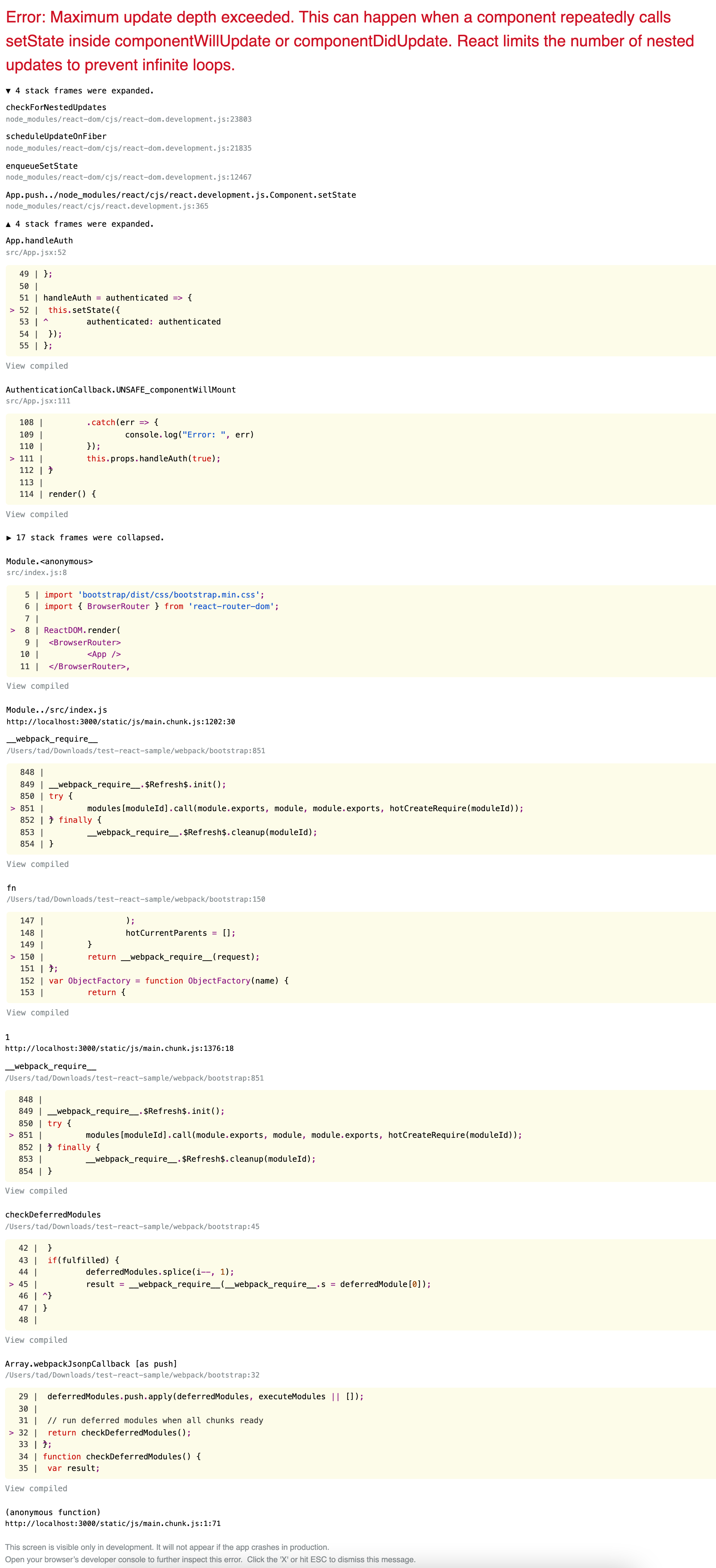Viewport: 716px width, 1568px height.
Task: Click View compiled under App.handleAuth
Action: coord(36,366)
